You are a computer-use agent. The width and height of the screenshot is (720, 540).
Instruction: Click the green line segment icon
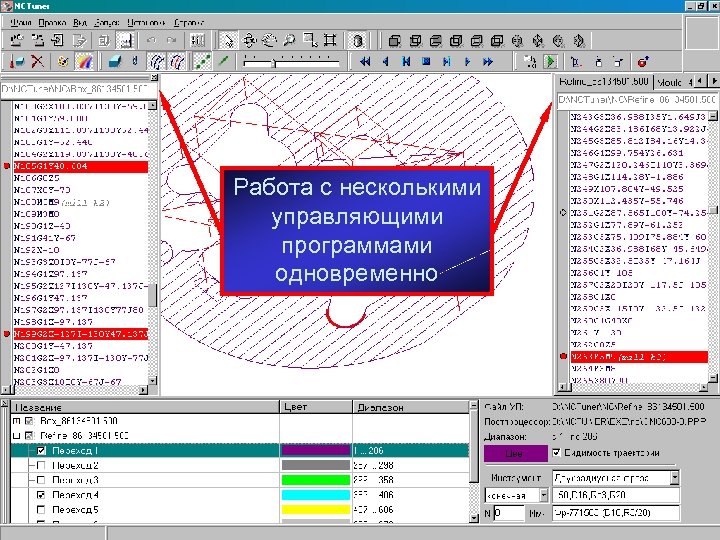[224, 61]
